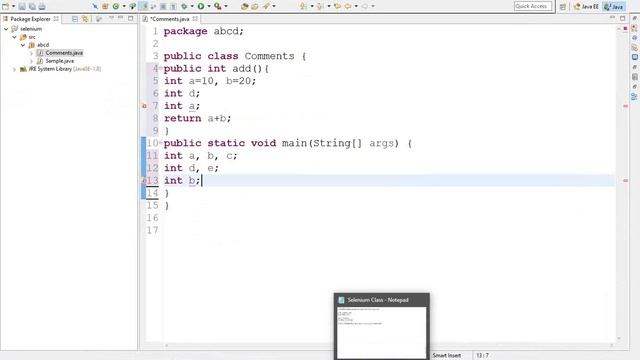Maximize the Package Explorer view

click(131, 18)
